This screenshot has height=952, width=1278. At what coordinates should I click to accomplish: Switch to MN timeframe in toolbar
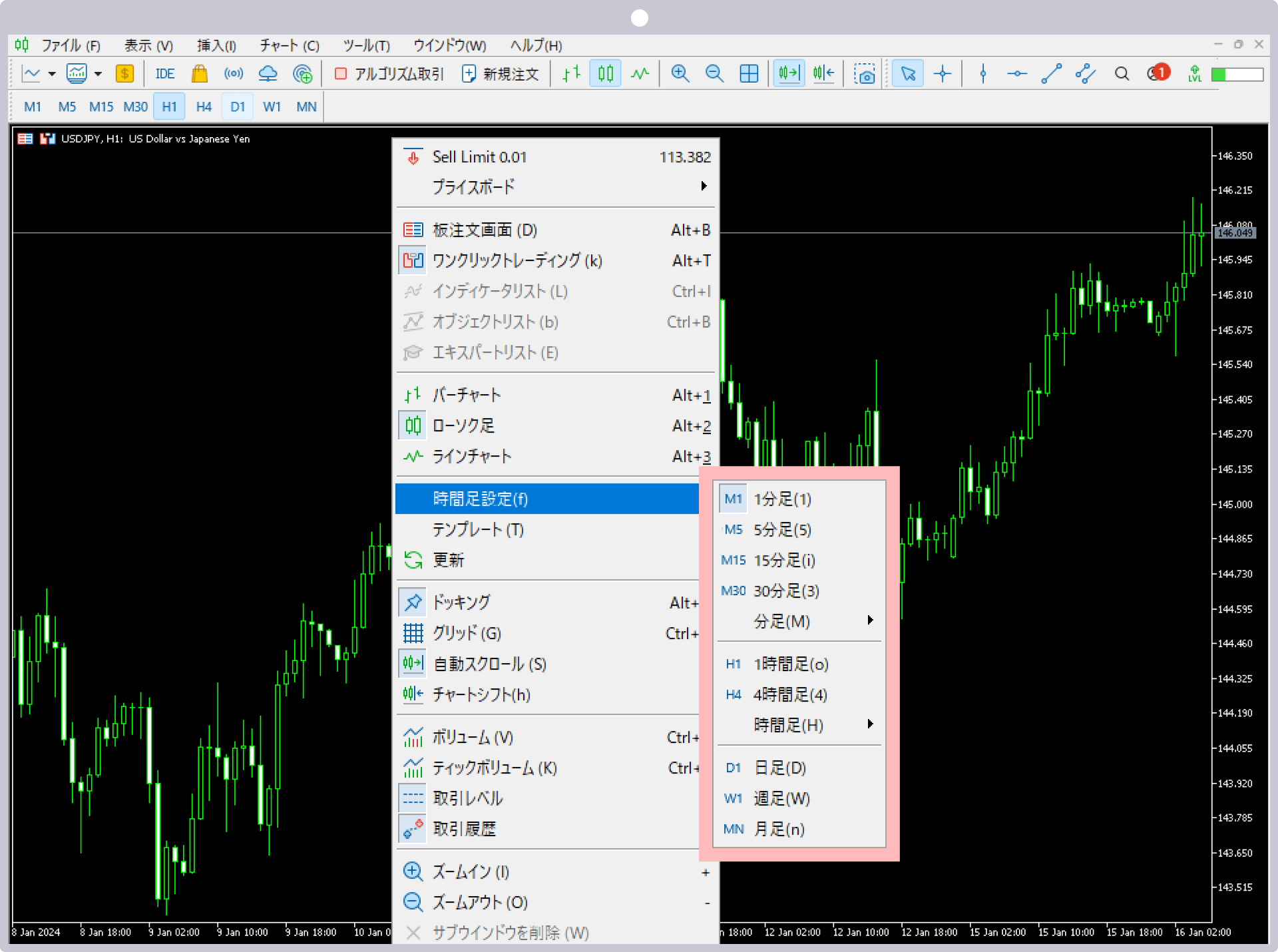306,107
